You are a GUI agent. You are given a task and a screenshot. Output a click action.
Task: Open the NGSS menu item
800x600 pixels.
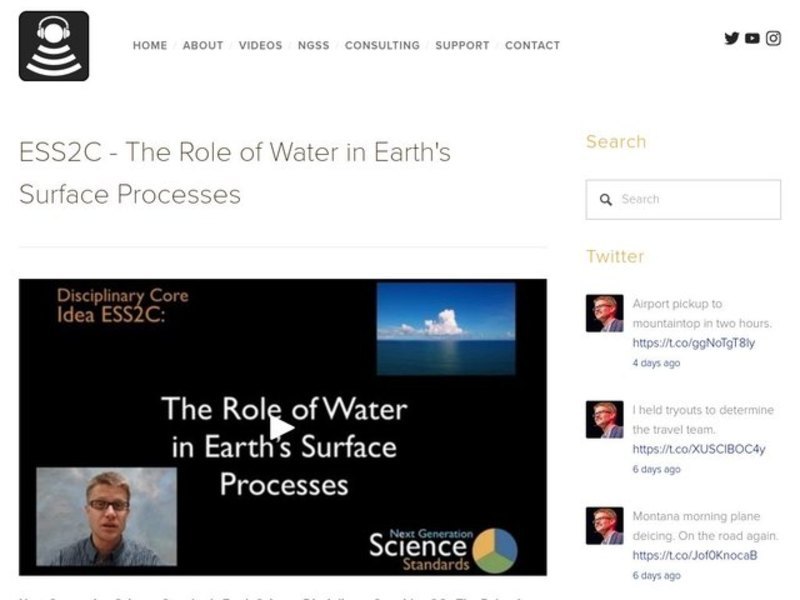314,46
